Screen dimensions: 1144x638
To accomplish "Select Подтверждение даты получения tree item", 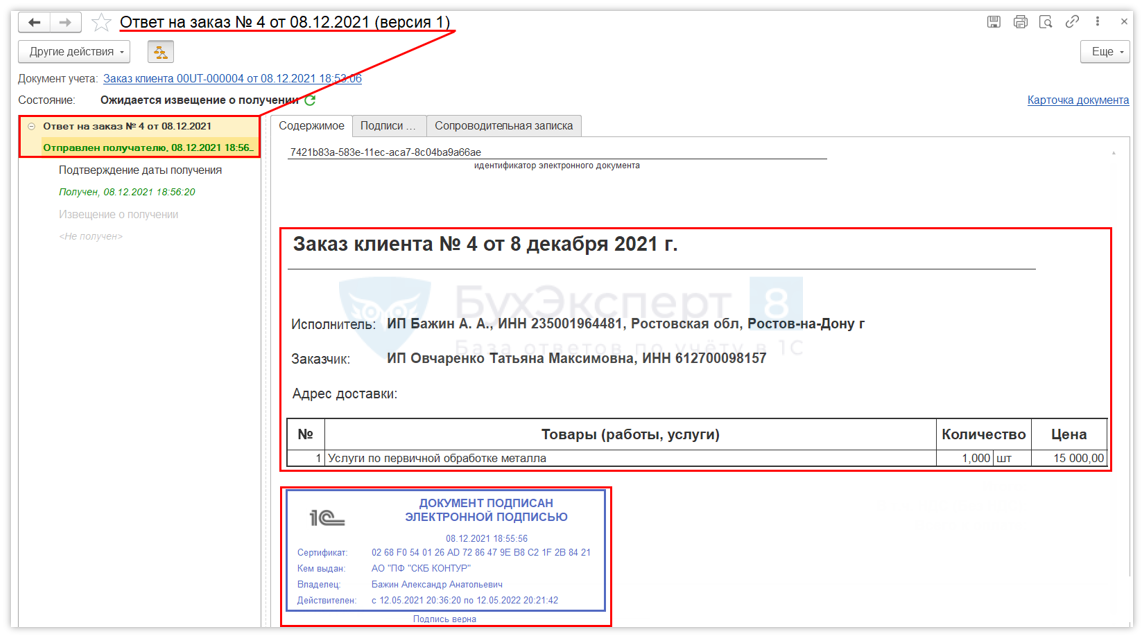I will click(140, 170).
